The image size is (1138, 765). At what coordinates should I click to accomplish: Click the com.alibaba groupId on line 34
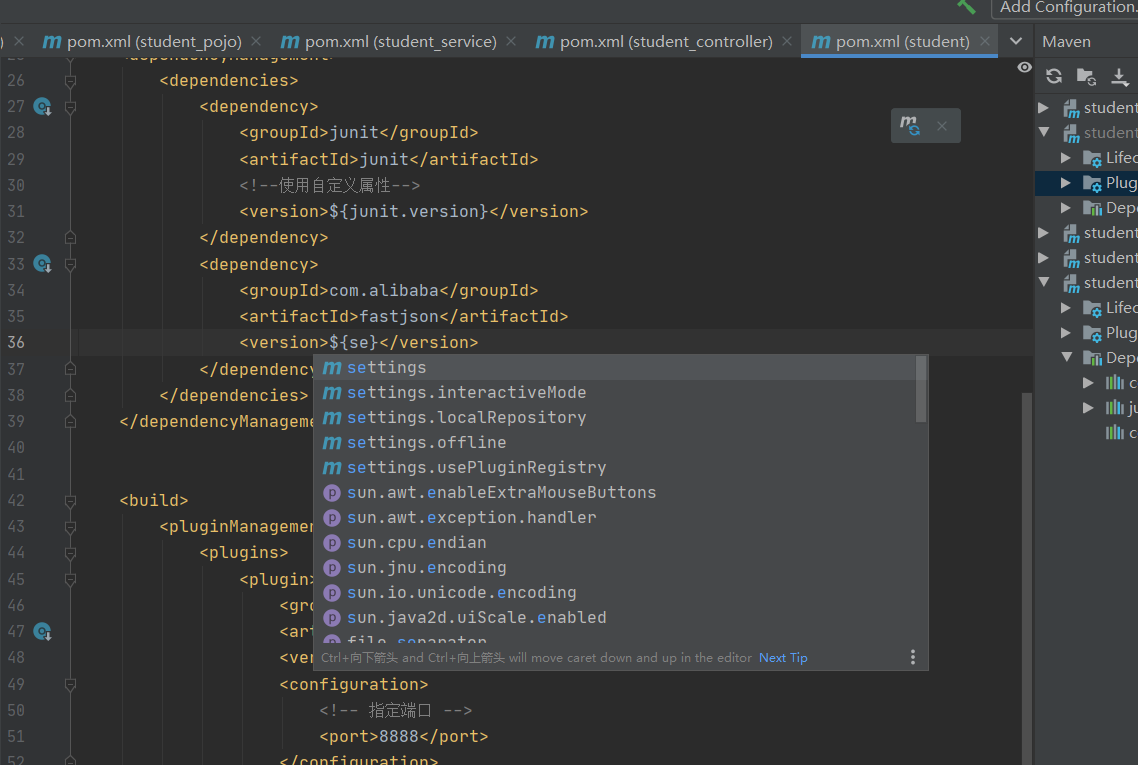coord(384,290)
